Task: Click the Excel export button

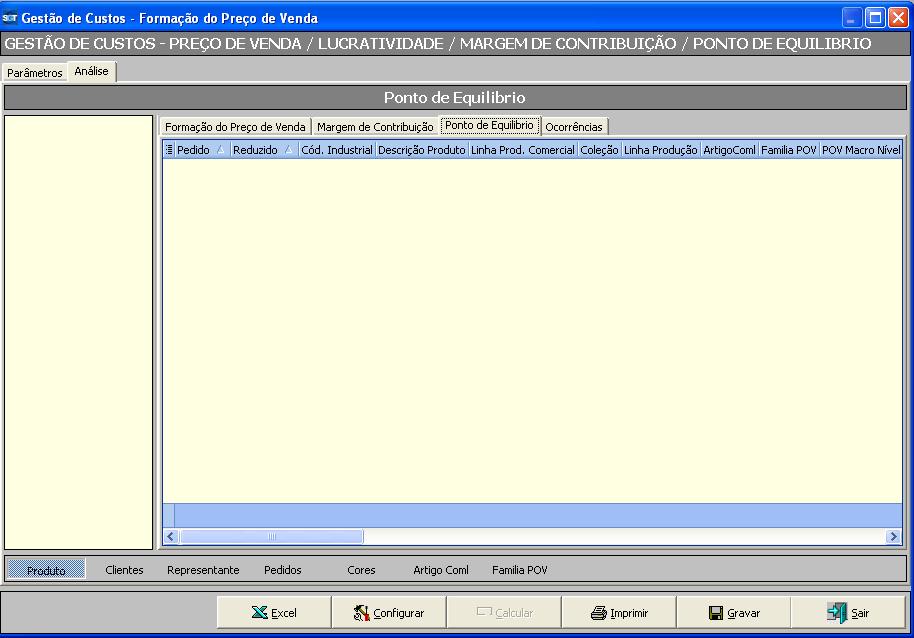Action: pos(274,613)
